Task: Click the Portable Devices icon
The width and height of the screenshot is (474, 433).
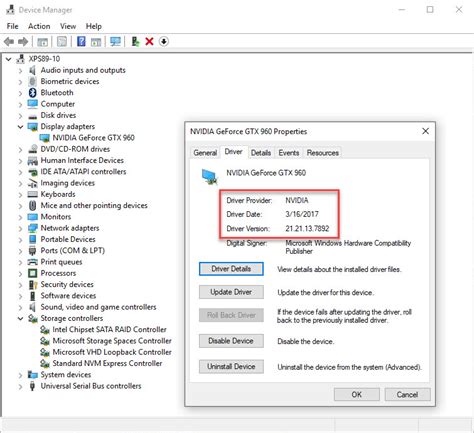Action: tap(32, 239)
